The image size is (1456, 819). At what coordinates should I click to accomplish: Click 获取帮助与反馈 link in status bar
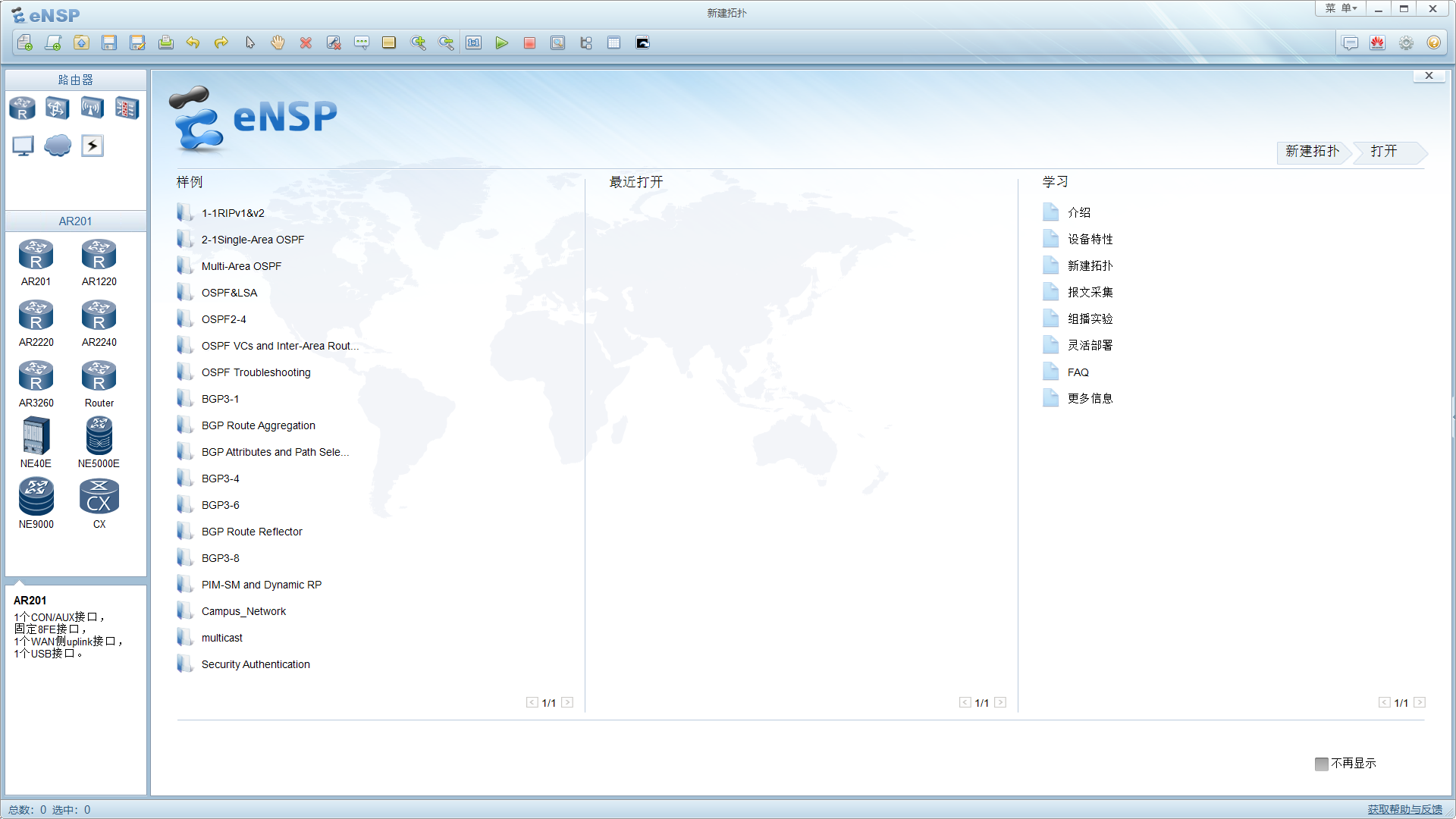point(1404,810)
